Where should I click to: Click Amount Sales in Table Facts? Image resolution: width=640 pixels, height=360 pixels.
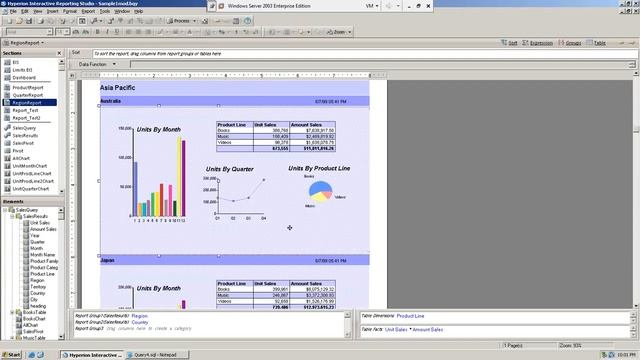(x=428, y=329)
